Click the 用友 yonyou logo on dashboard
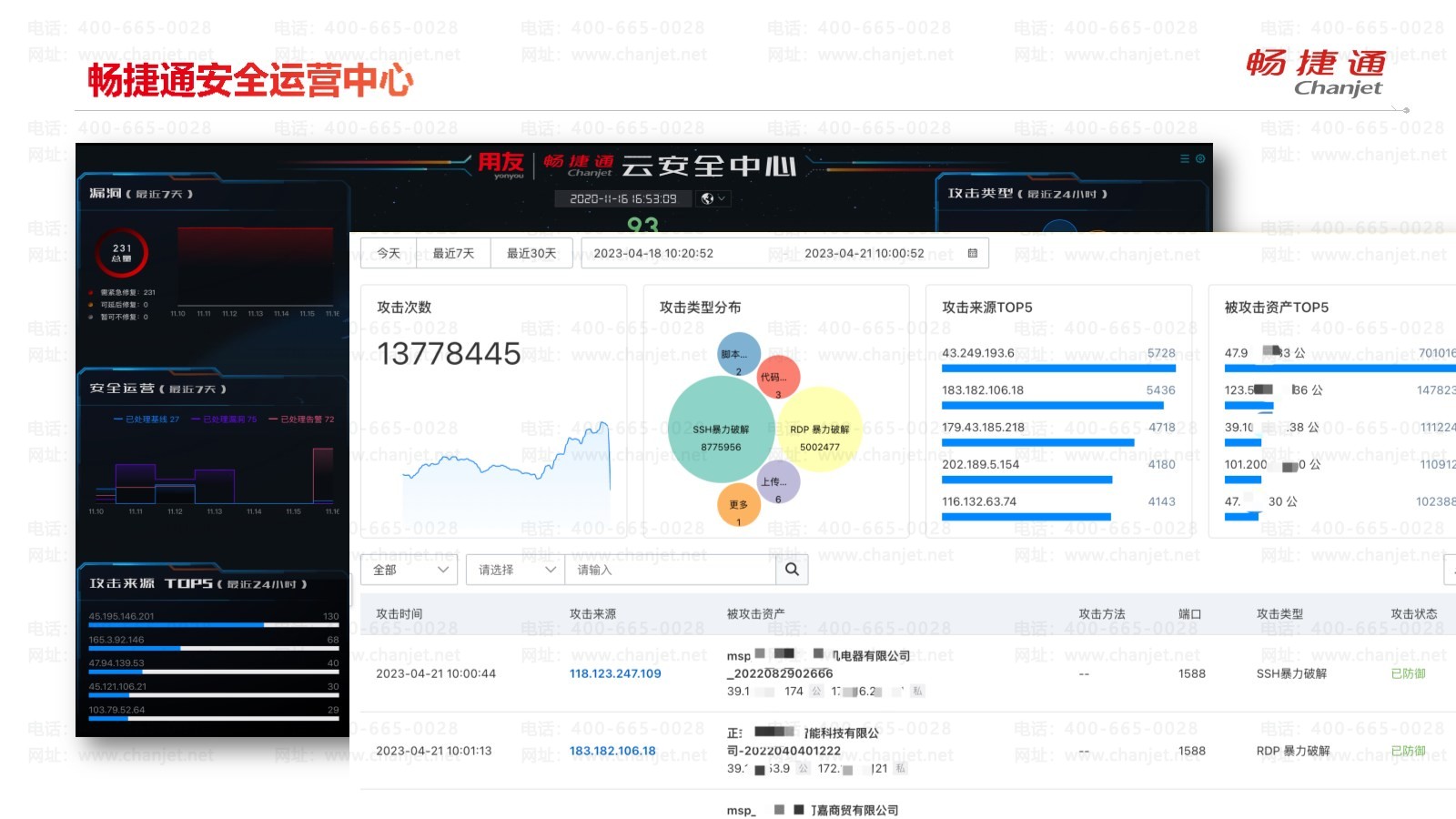Screen dimensions: 1456x819 tap(501, 165)
